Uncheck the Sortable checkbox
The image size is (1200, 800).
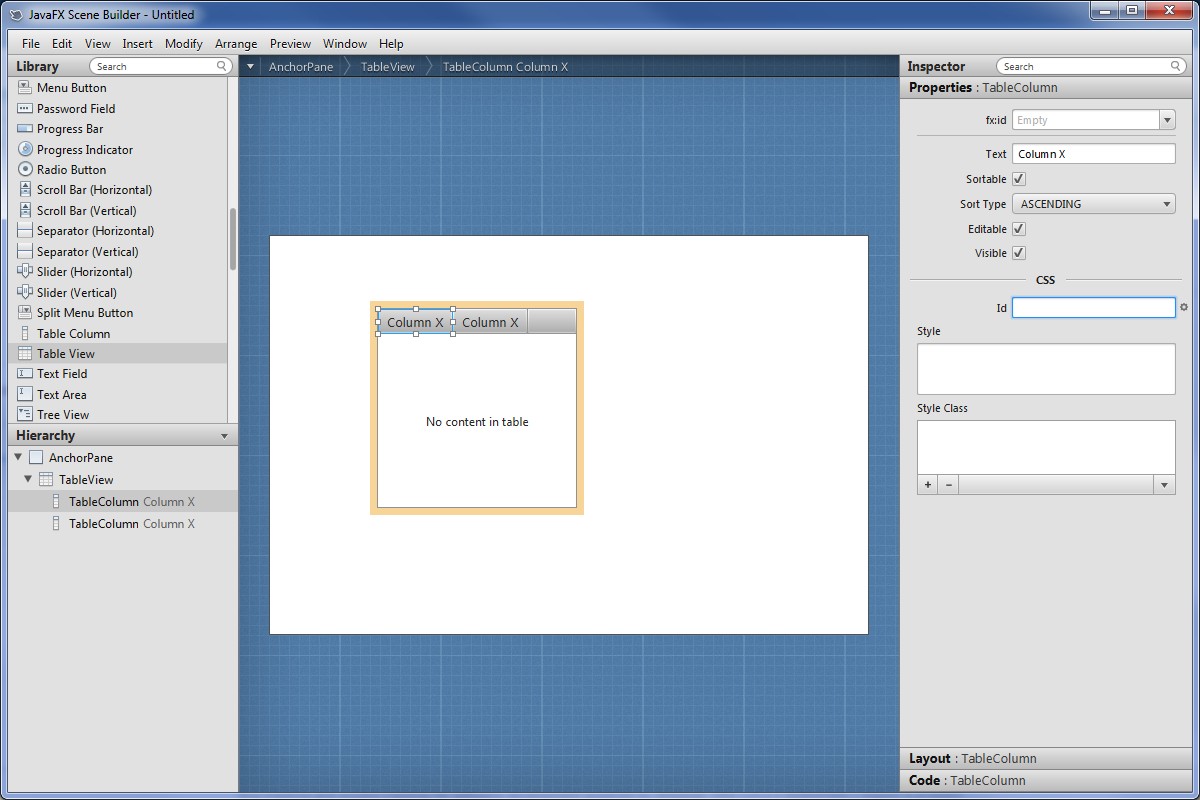(x=1019, y=179)
